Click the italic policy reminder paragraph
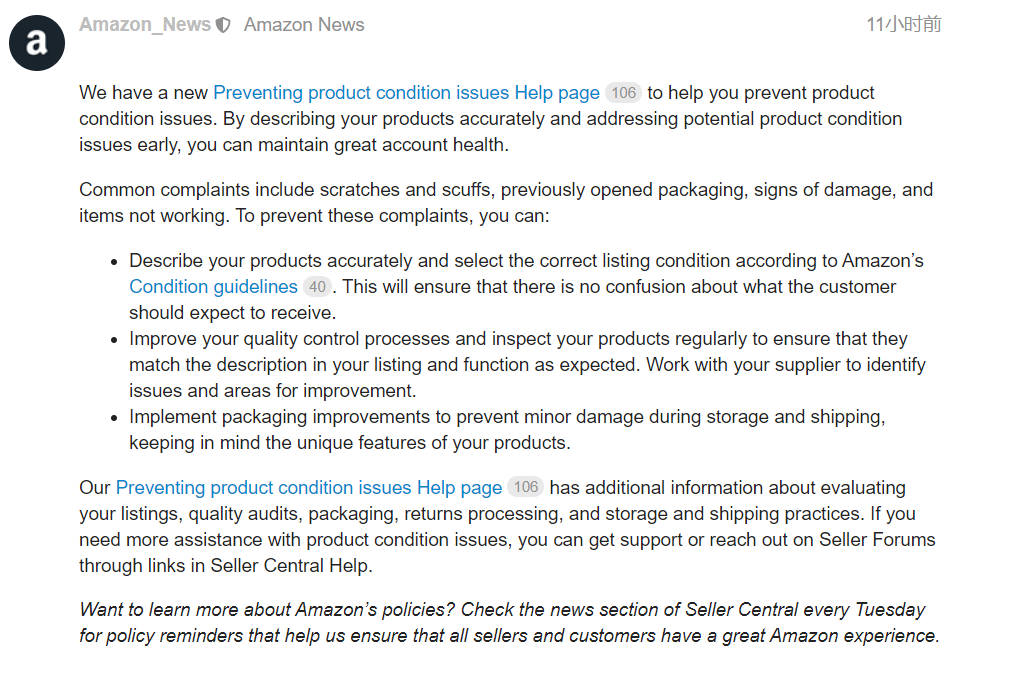 [x=509, y=623]
